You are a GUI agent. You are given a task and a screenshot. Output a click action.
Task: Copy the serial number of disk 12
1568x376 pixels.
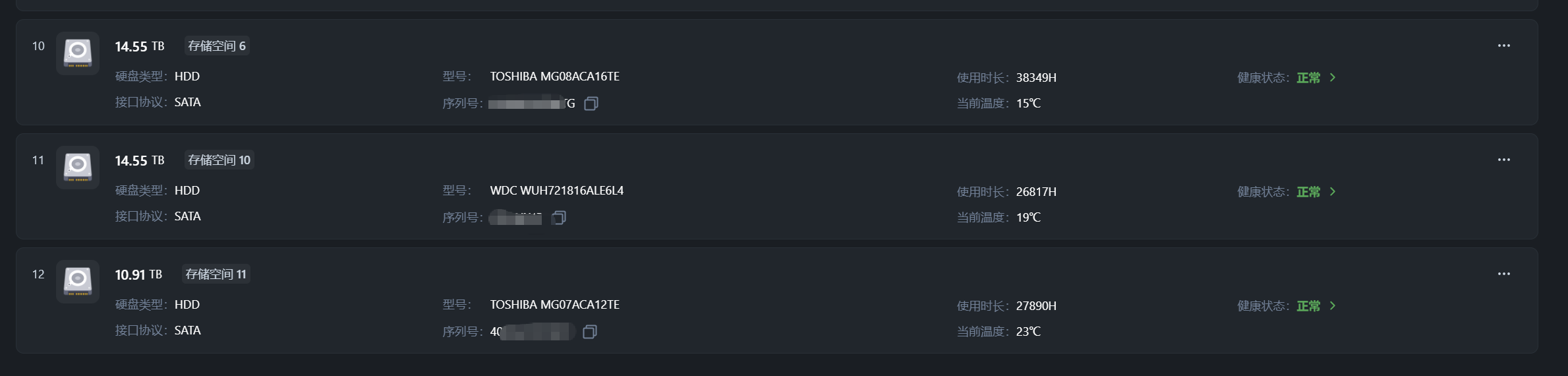(x=590, y=332)
